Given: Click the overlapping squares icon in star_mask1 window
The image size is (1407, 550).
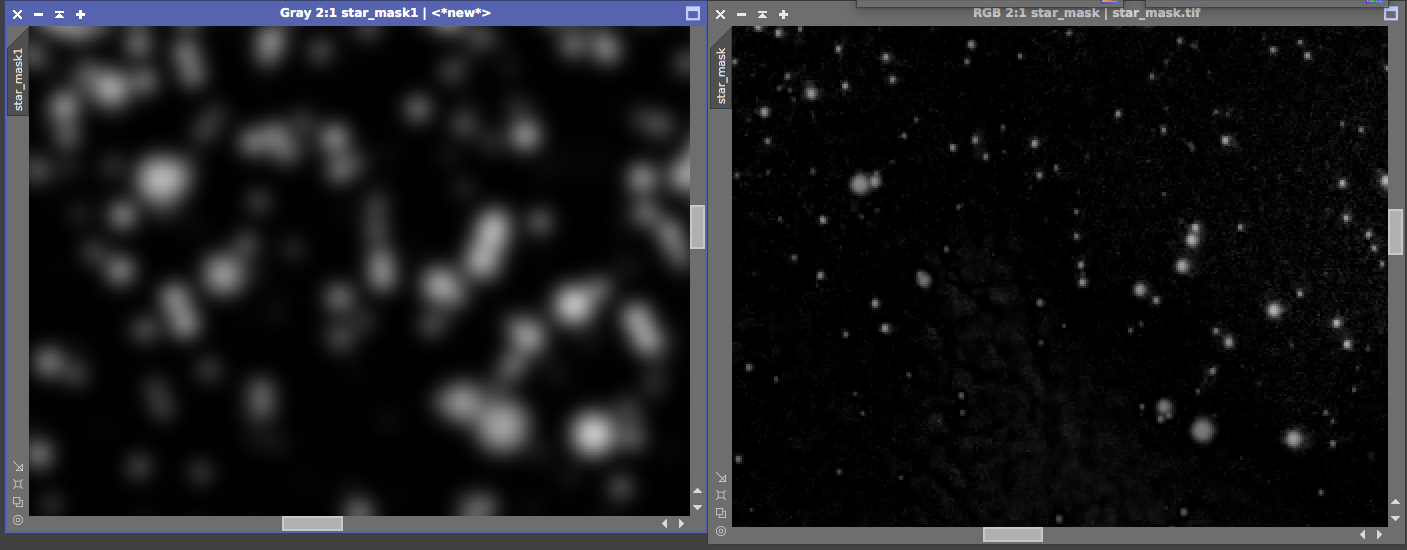Looking at the screenshot, I should pos(18,502).
